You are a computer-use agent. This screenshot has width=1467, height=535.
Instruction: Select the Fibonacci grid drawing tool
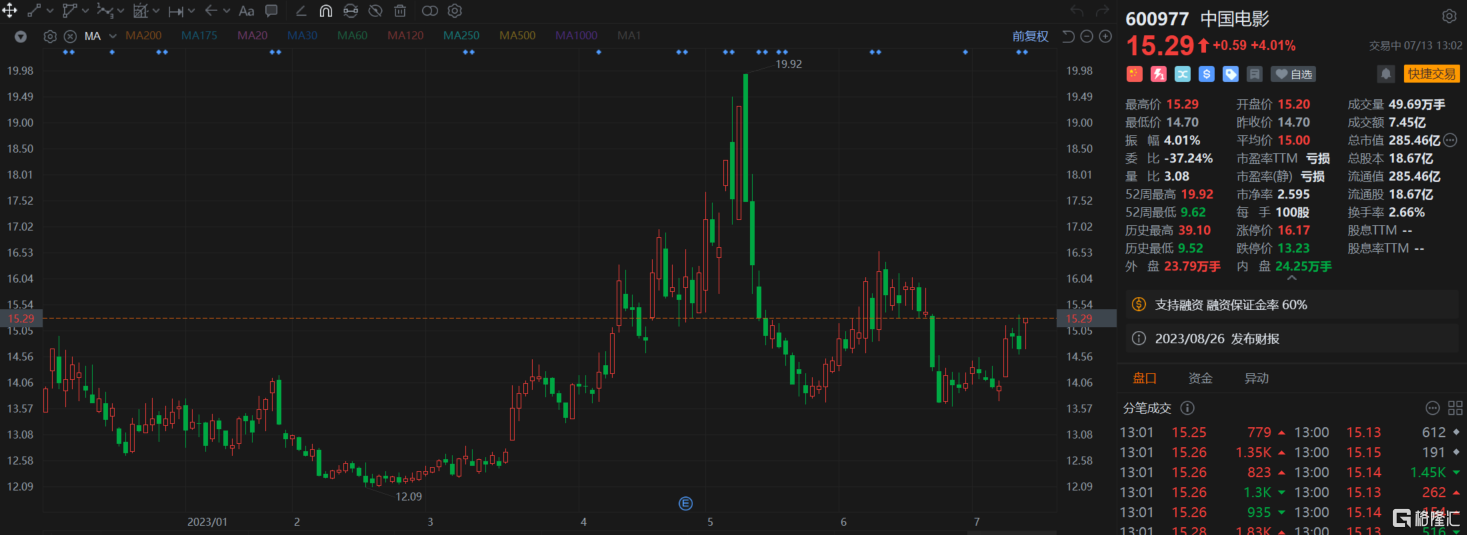click(x=140, y=11)
